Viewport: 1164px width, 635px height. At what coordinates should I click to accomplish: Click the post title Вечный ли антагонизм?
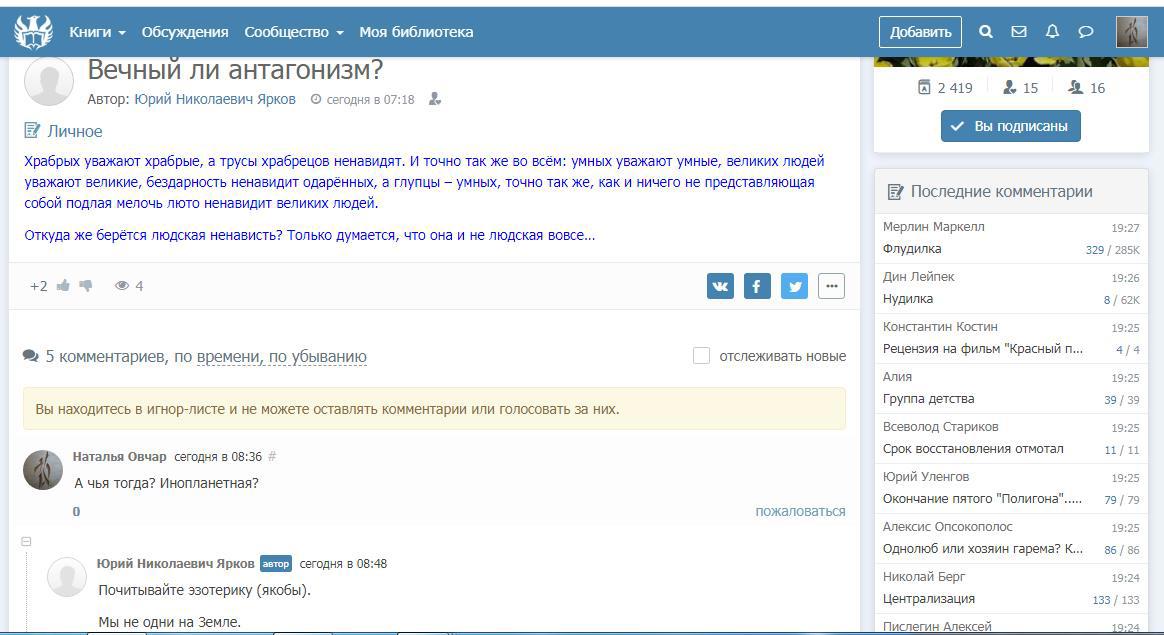point(235,70)
